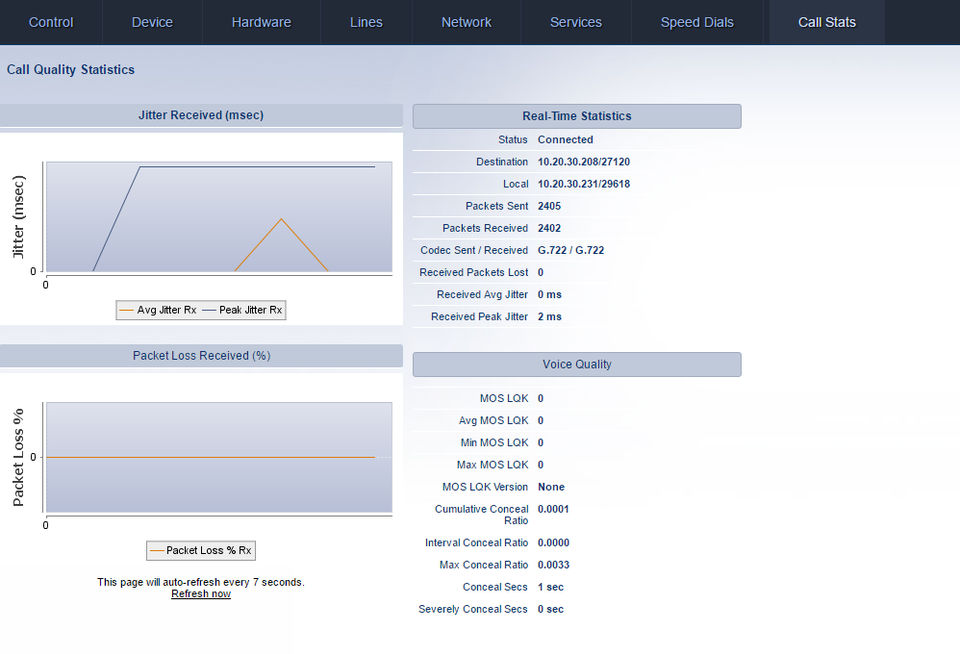
Task: Click the Jitter Received (msec) header
Action: pos(201,115)
